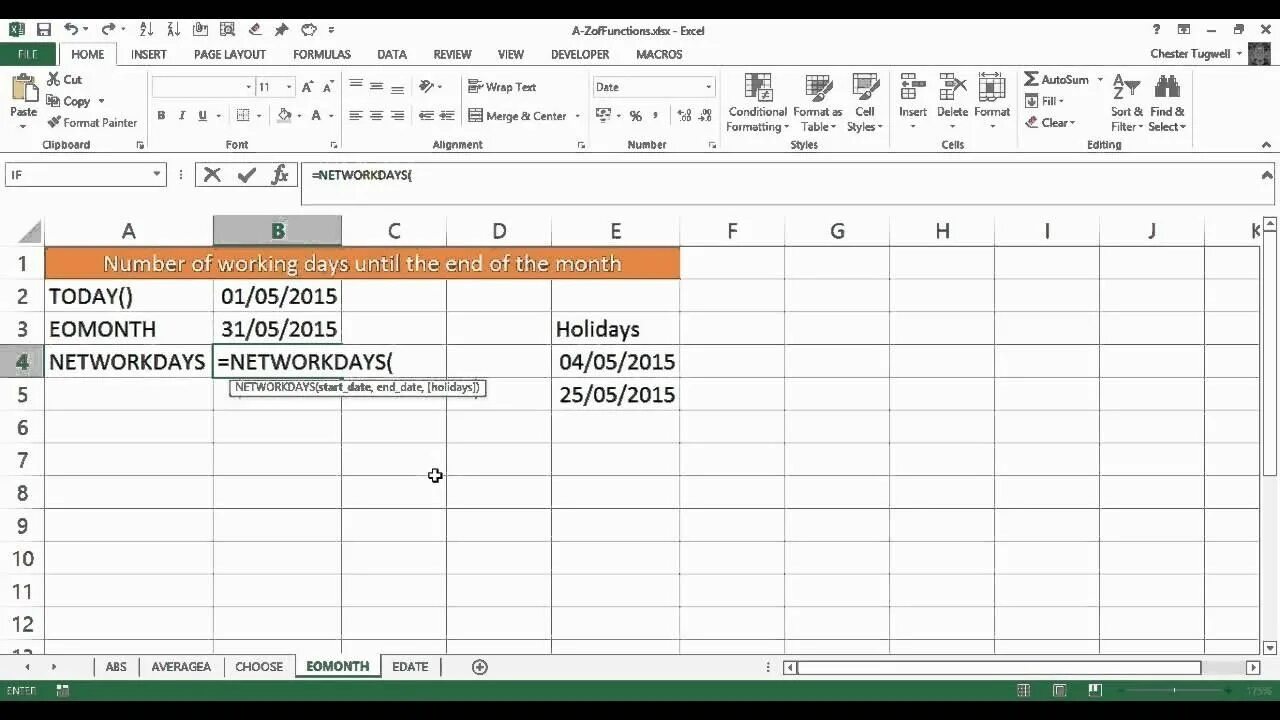Add a new sheet with the plus button
The height and width of the screenshot is (720, 1280).
pyautogui.click(x=479, y=666)
